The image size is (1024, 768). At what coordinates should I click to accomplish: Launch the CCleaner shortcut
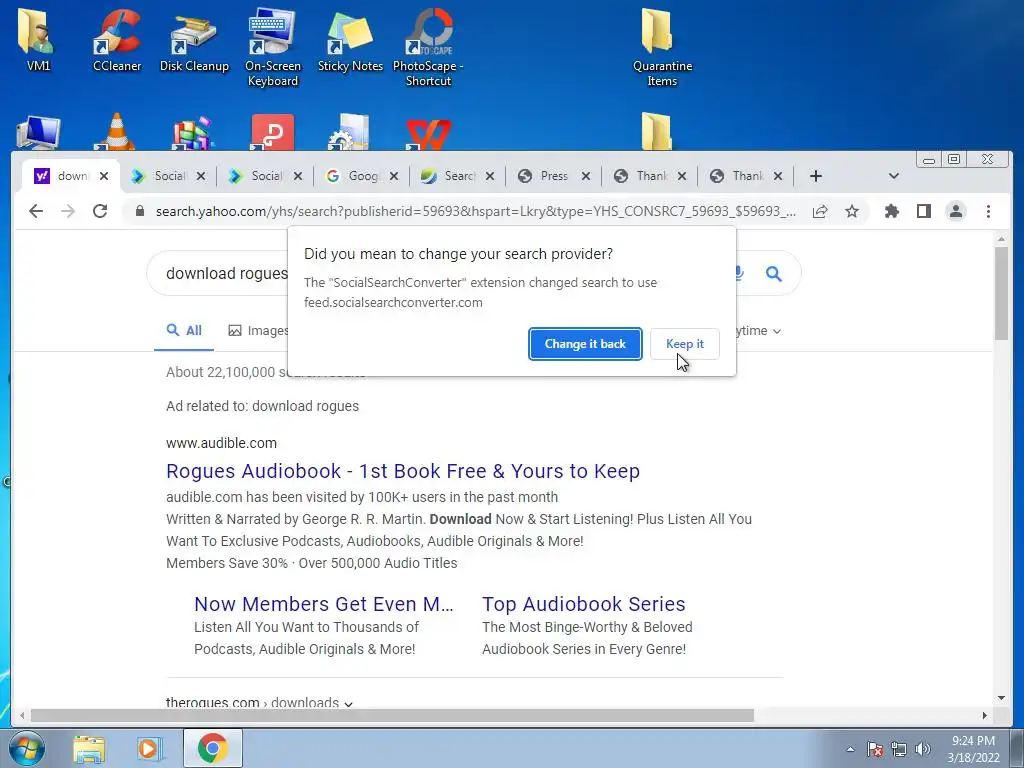click(117, 38)
